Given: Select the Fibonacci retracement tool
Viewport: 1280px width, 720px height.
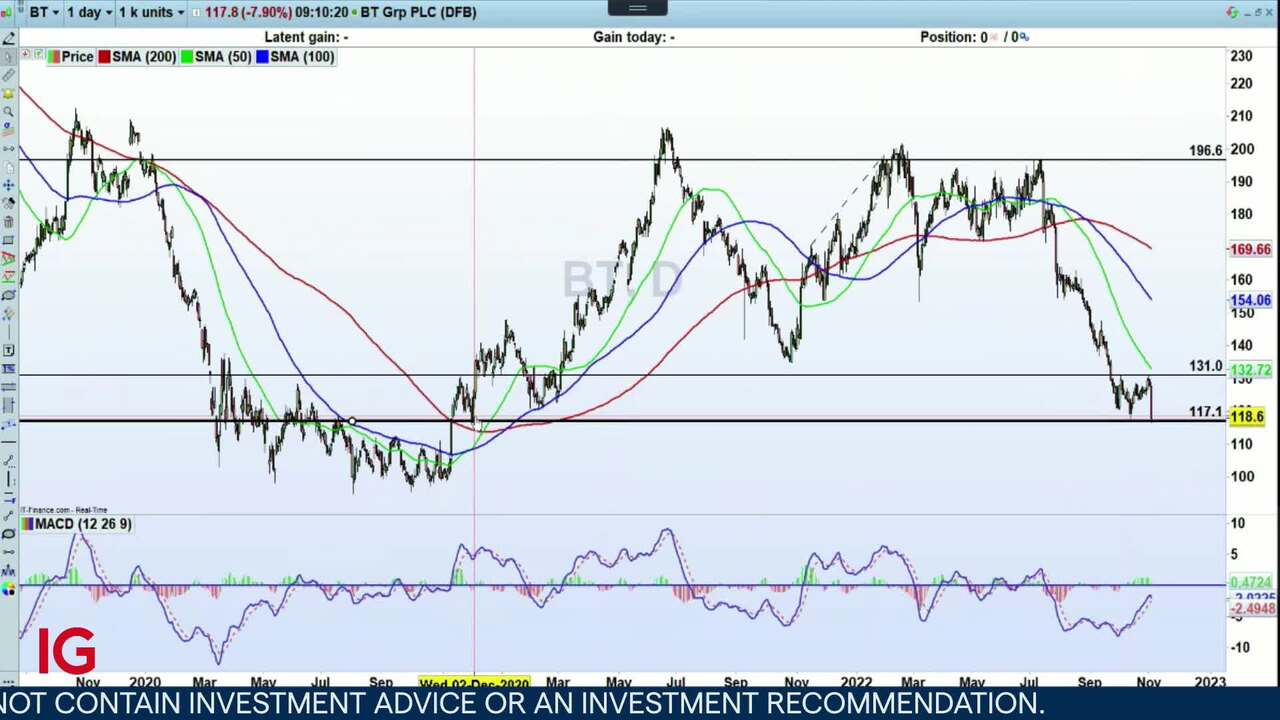Looking at the screenshot, I should click(x=8, y=369).
